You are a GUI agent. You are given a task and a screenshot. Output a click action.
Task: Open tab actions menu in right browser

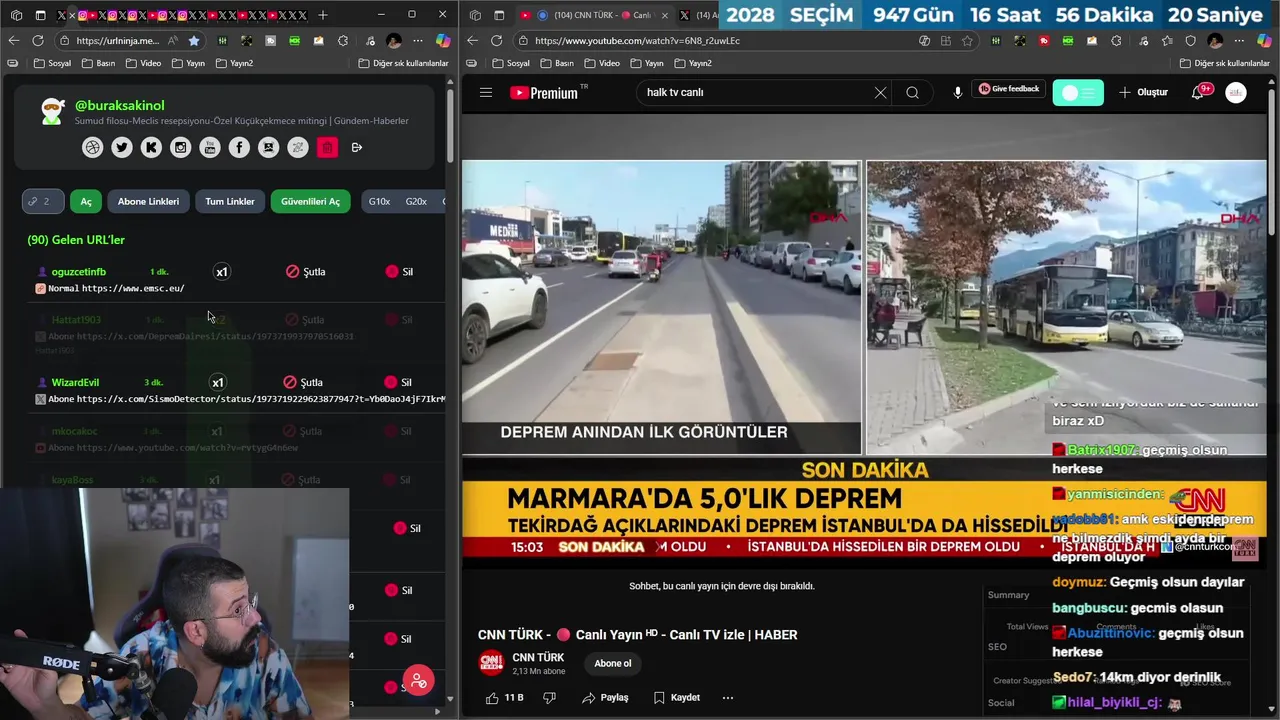pos(497,15)
